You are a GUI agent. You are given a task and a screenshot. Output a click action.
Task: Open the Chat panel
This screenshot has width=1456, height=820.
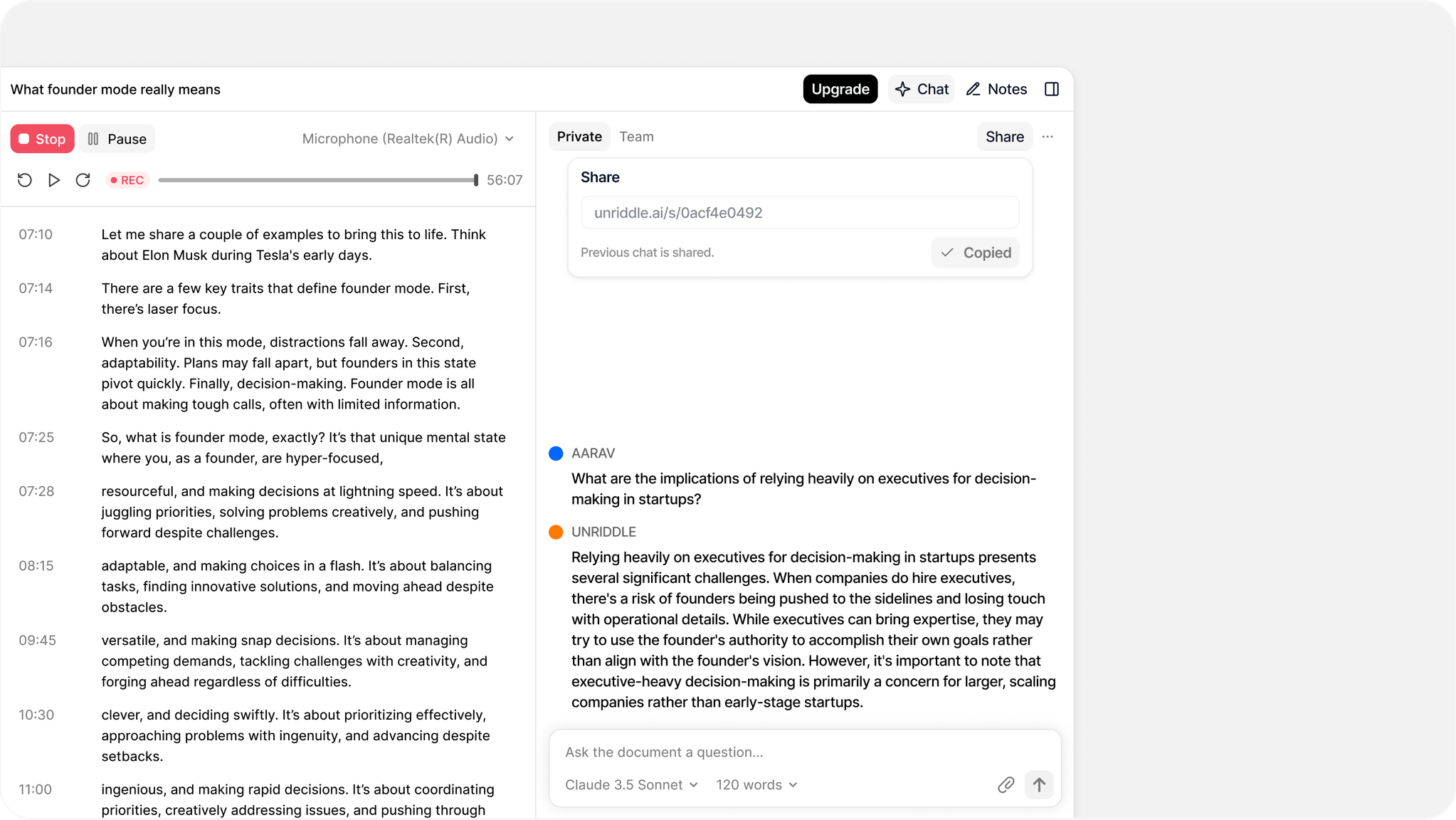coord(922,89)
